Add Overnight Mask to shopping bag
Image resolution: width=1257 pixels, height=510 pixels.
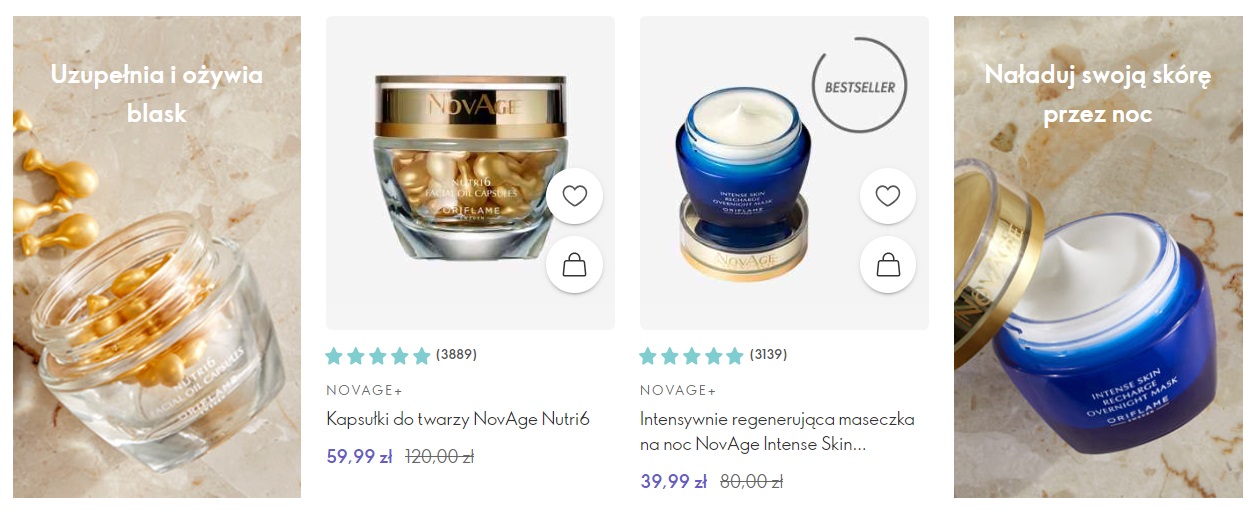pyautogui.click(x=888, y=264)
